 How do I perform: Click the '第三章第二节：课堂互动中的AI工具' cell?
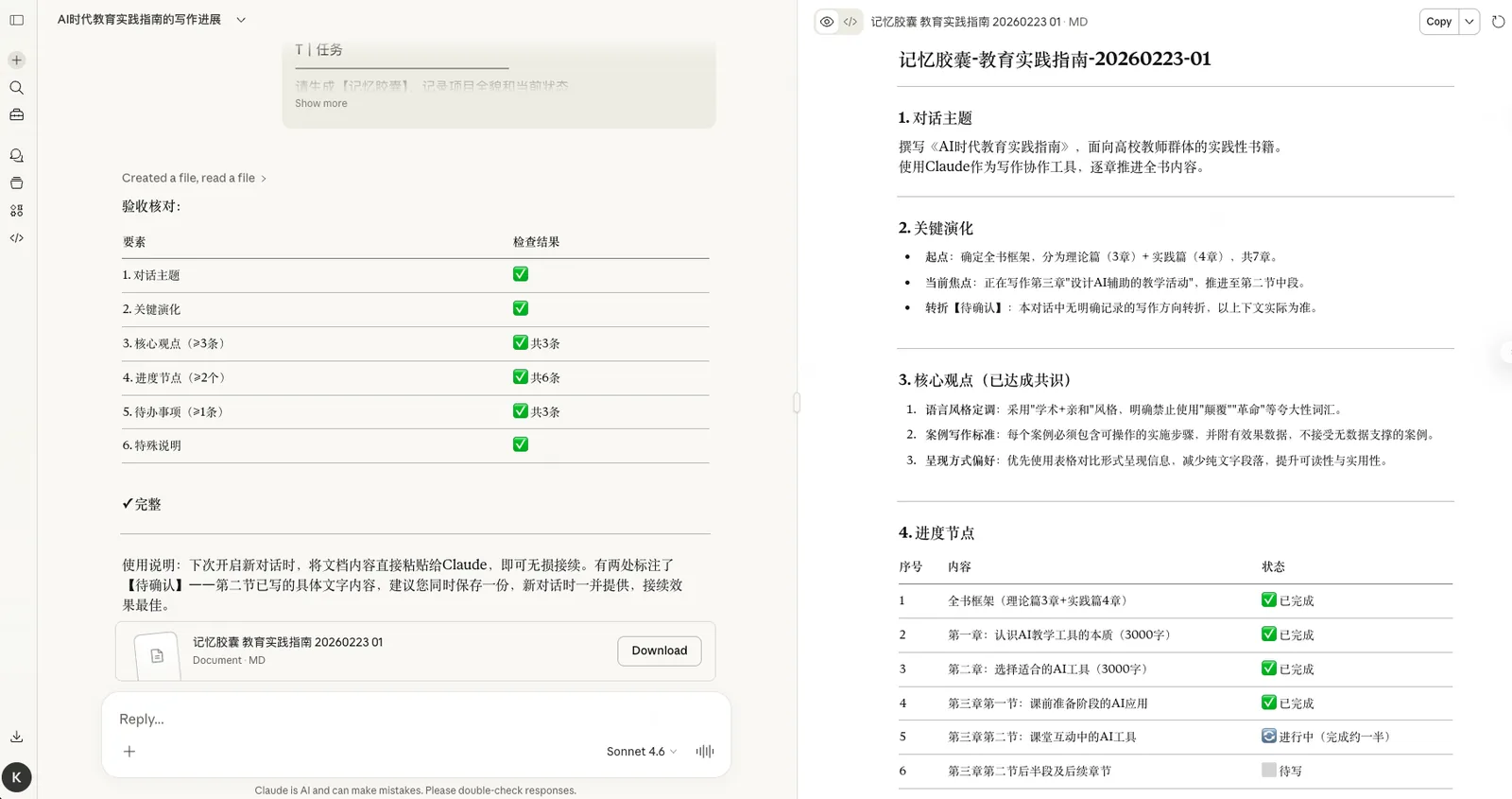coord(1042,737)
